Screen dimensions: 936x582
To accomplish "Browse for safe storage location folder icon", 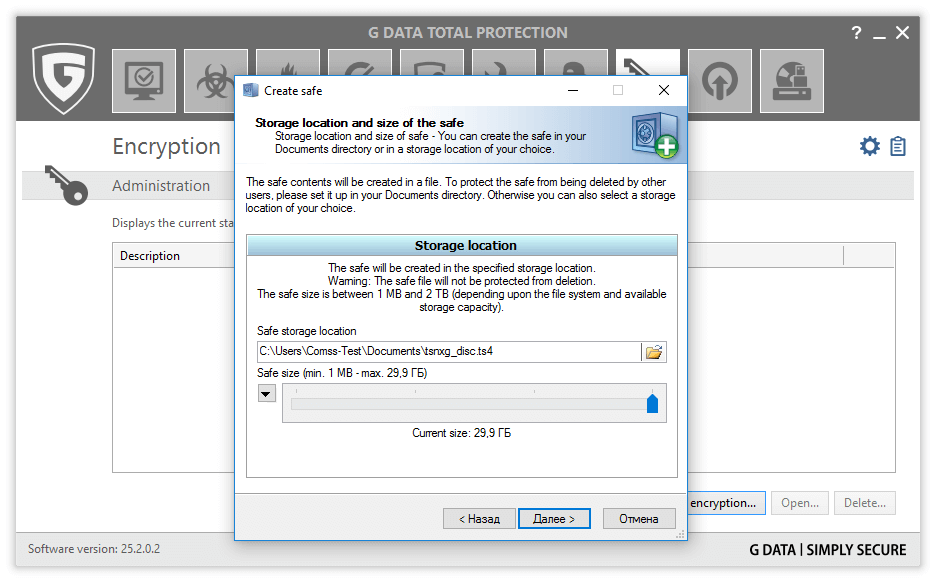I will (654, 352).
